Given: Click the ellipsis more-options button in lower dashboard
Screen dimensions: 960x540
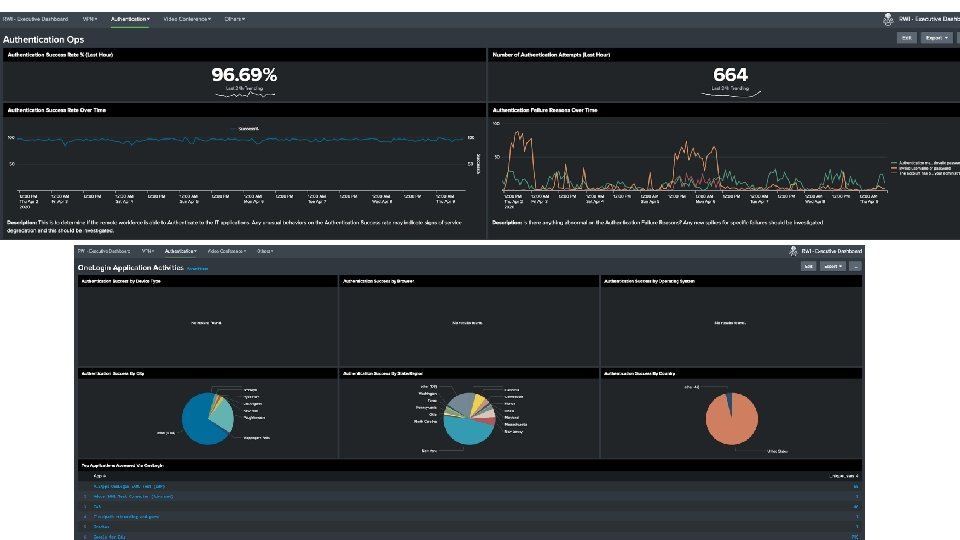Looking at the screenshot, I should click(855, 266).
